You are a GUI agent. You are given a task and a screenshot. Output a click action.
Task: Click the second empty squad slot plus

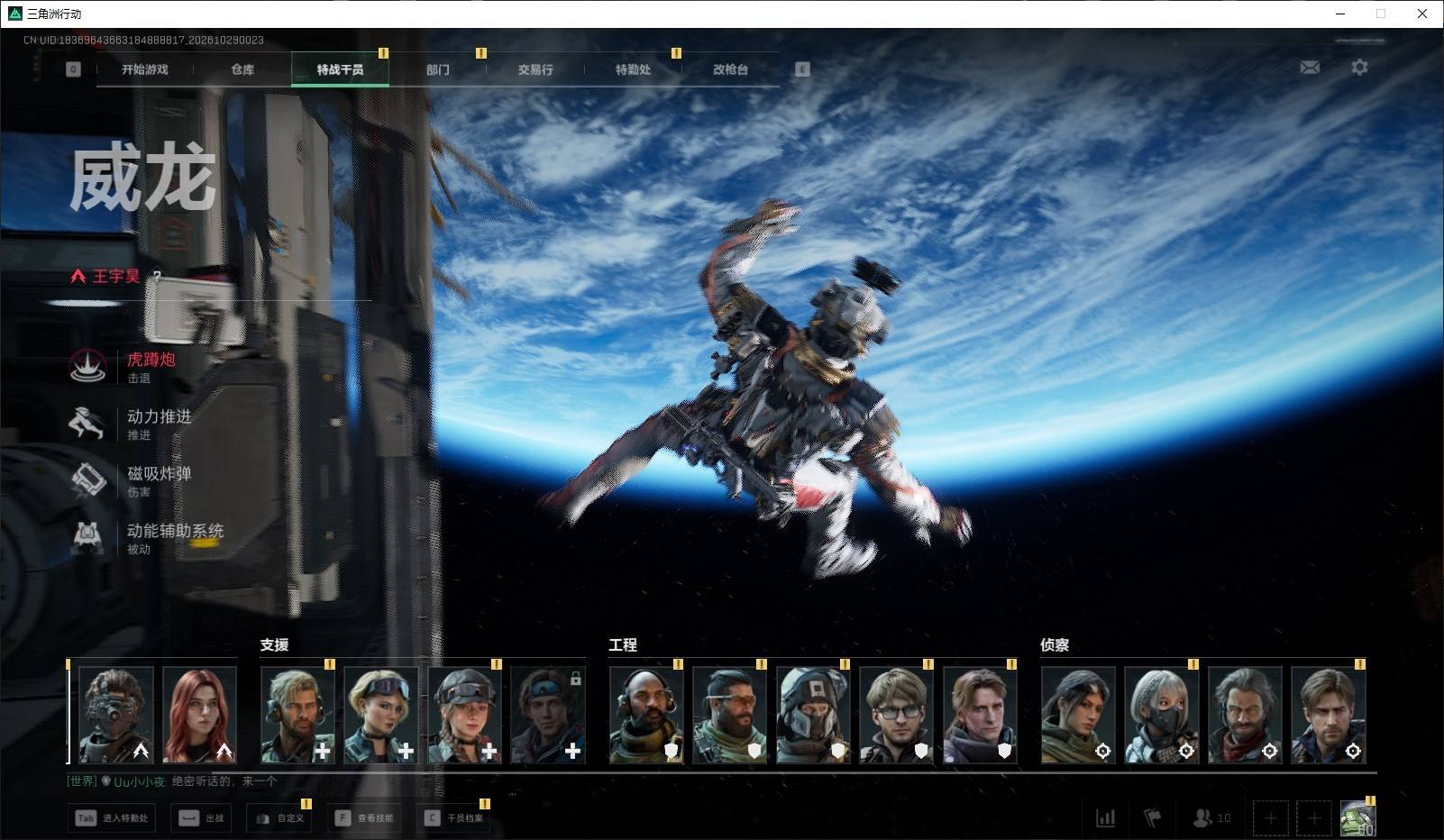[1314, 818]
